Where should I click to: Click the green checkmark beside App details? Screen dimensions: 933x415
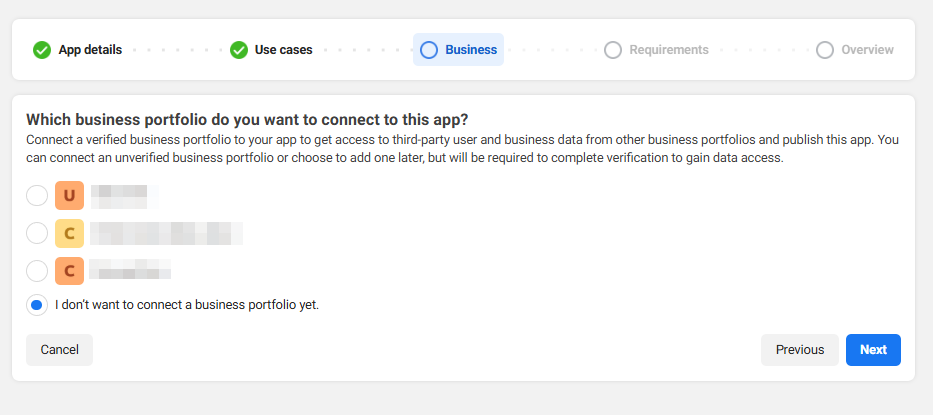[42, 50]
